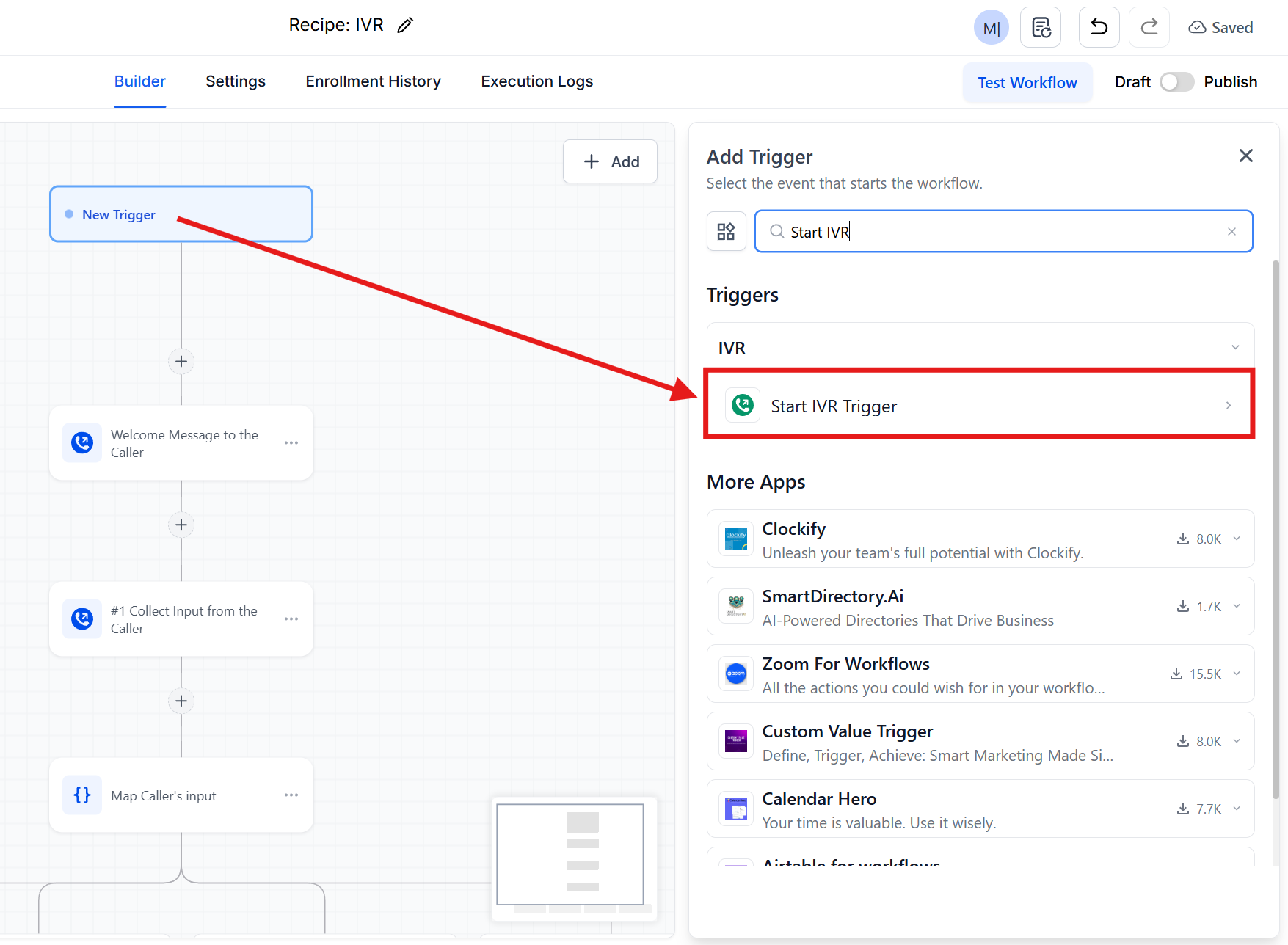
Task: Click the Custom Value Trigger app icon
Action: (736, 741)
